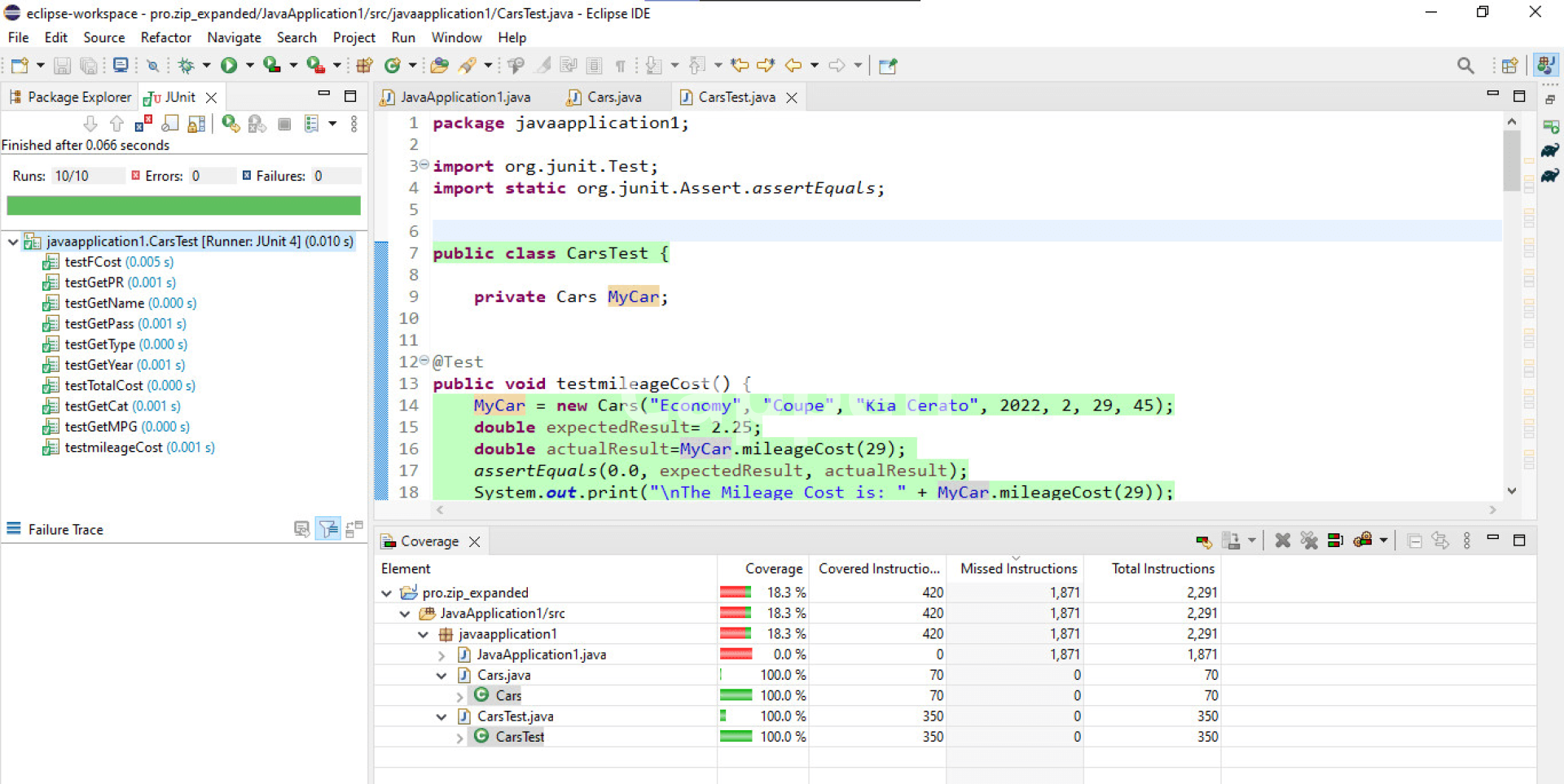Open the Run button dropdown arrow
The image size is (1564, 784).
click(250, 65)
